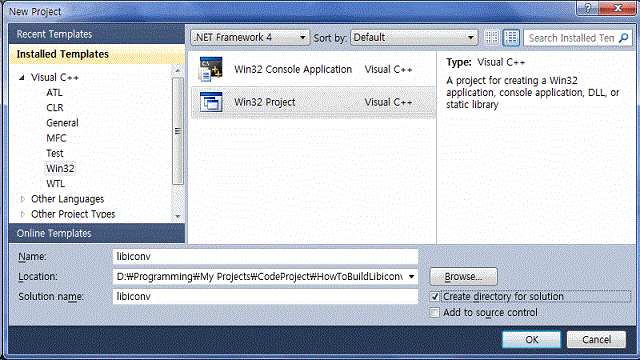Screen dimensions: 640x360
Task: Click the Visual C++ tree label
Action: tap(55, 77)
